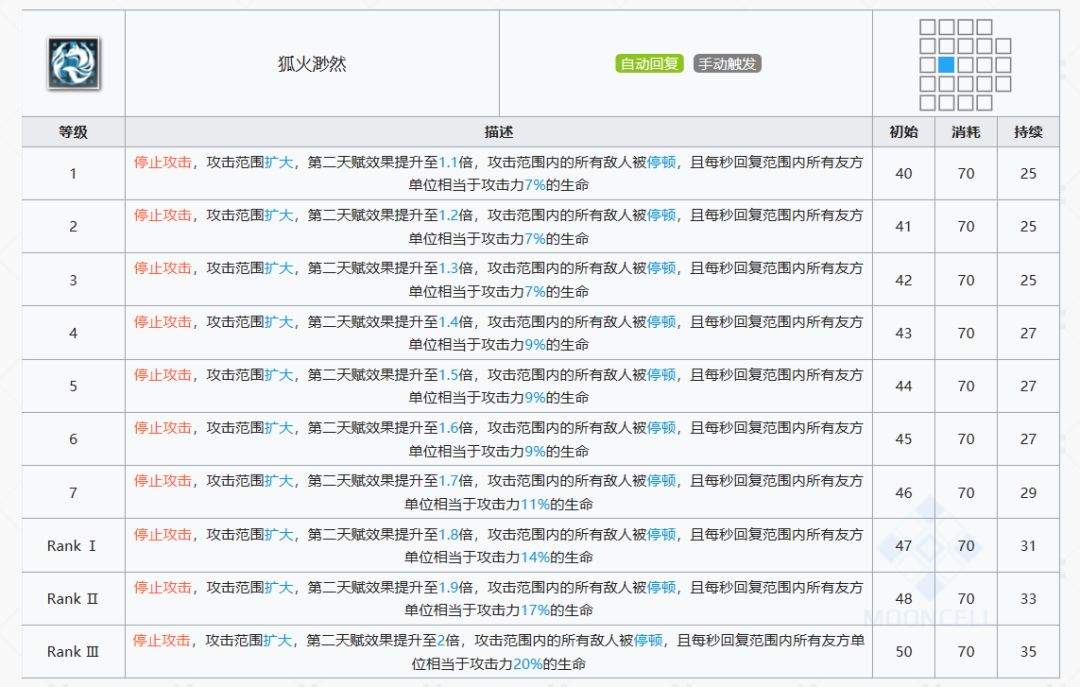Click the initial SP value 50
This screenshot has width=1080, height=687.
click(x=904, y=652)
